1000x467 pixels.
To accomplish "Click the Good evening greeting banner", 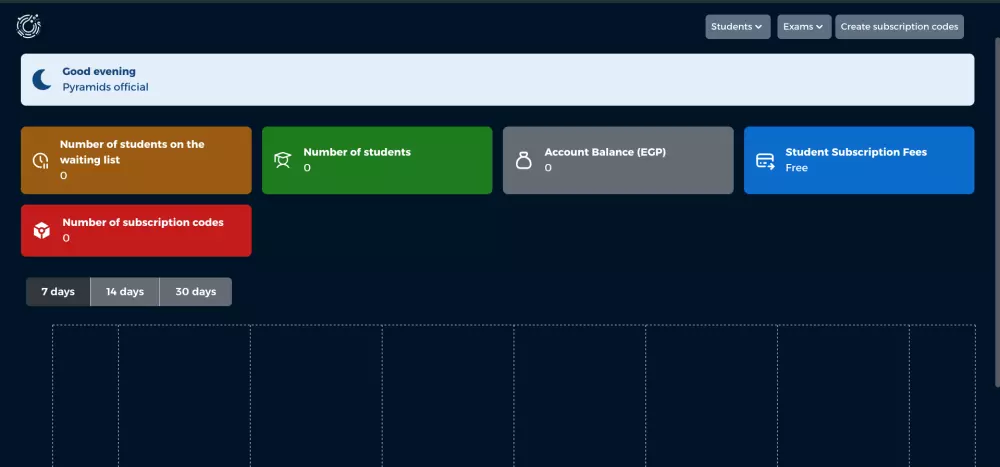I will 497,80.
